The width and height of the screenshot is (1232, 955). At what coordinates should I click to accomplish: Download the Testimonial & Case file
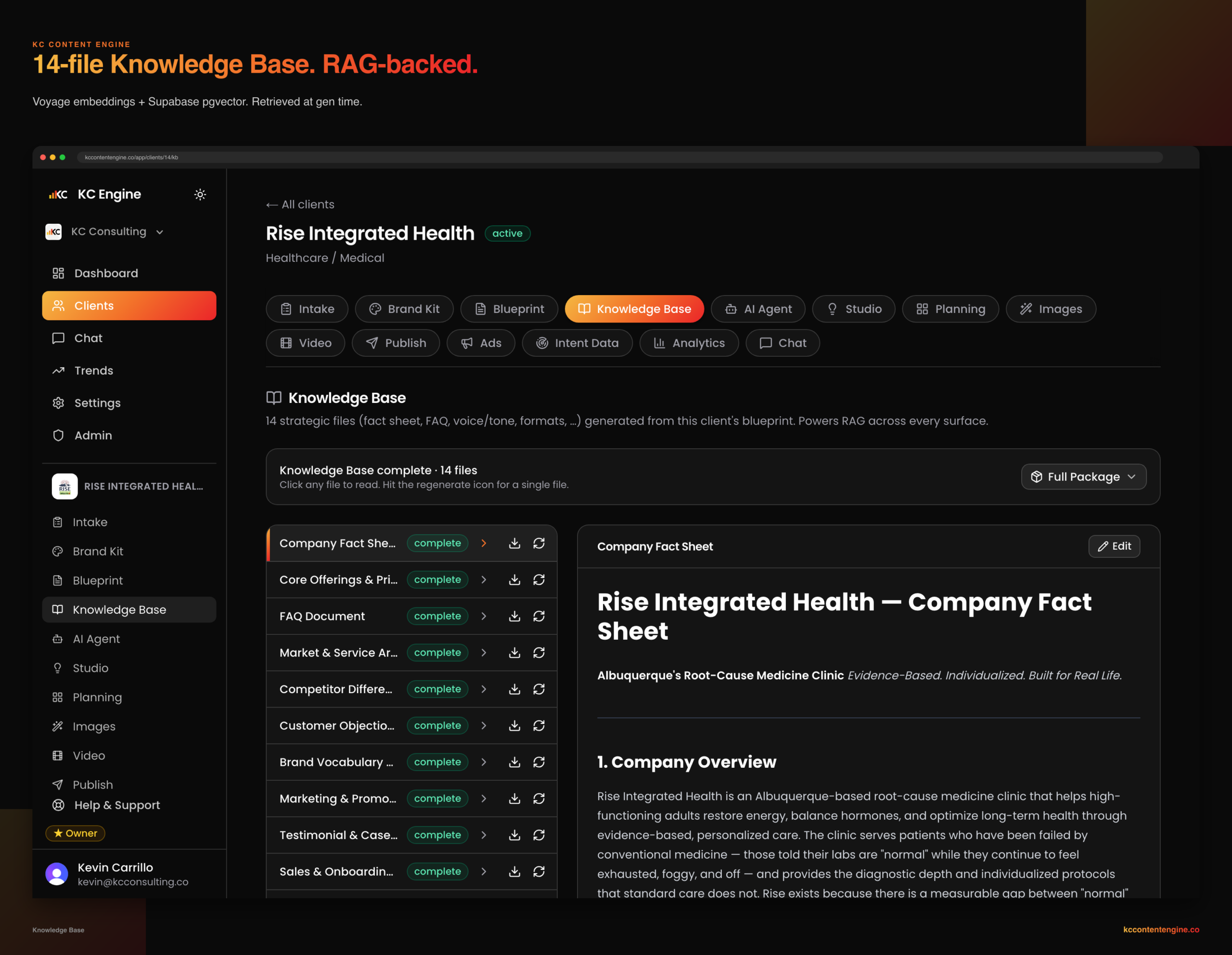coord(514,835)
